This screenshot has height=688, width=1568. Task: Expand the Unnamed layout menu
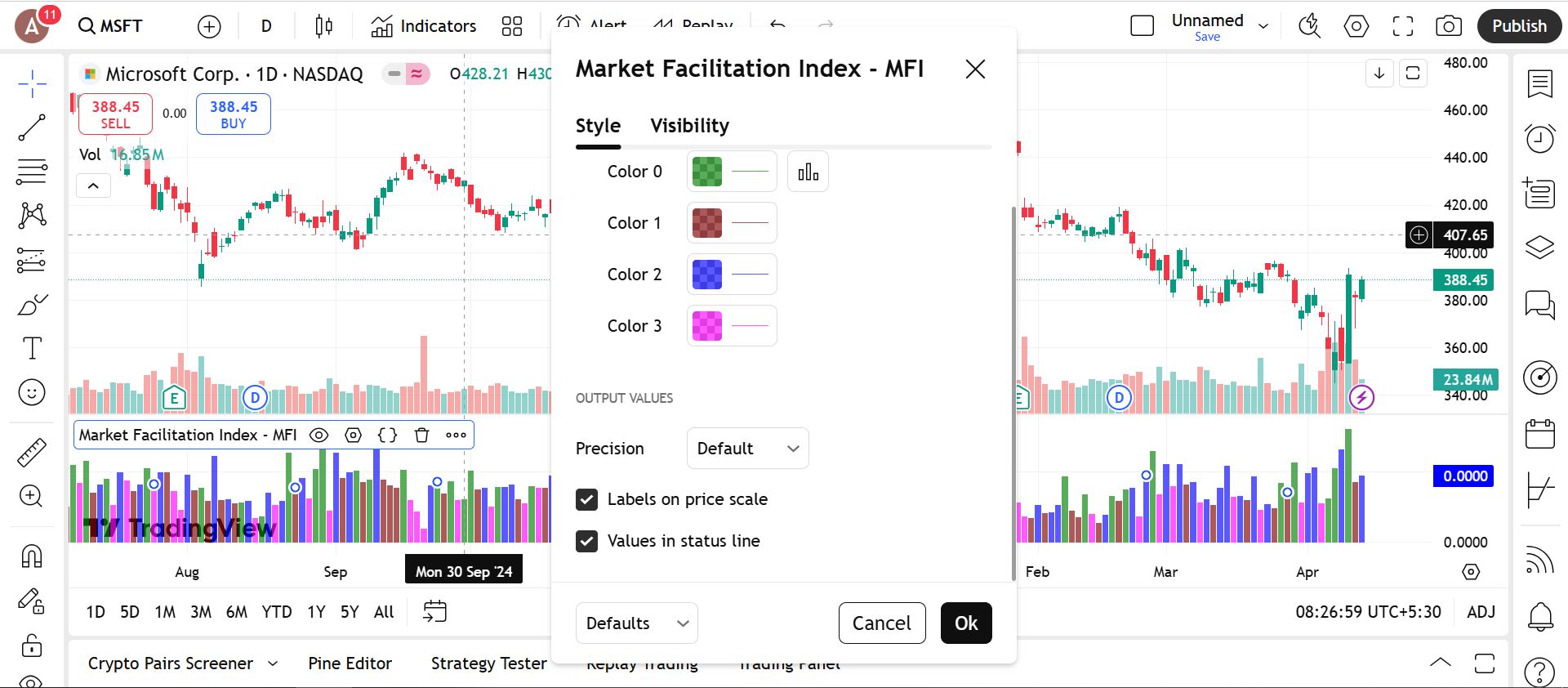[1263, 26]
